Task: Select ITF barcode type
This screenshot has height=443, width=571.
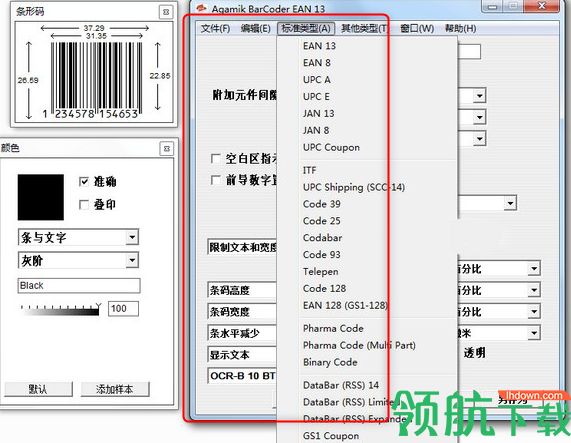Action: coord(310,170)
